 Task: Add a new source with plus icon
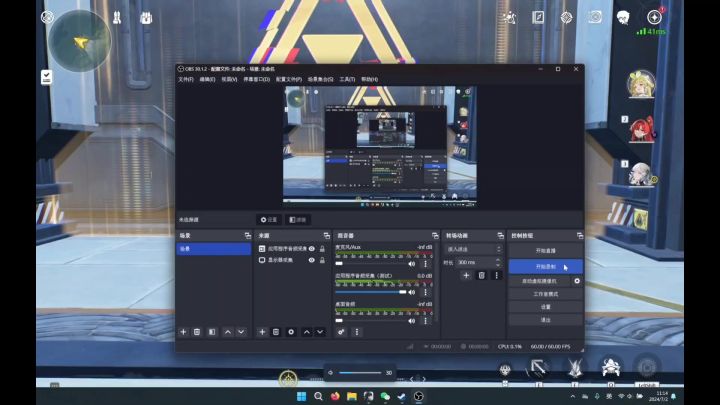(x=262, y=332)
